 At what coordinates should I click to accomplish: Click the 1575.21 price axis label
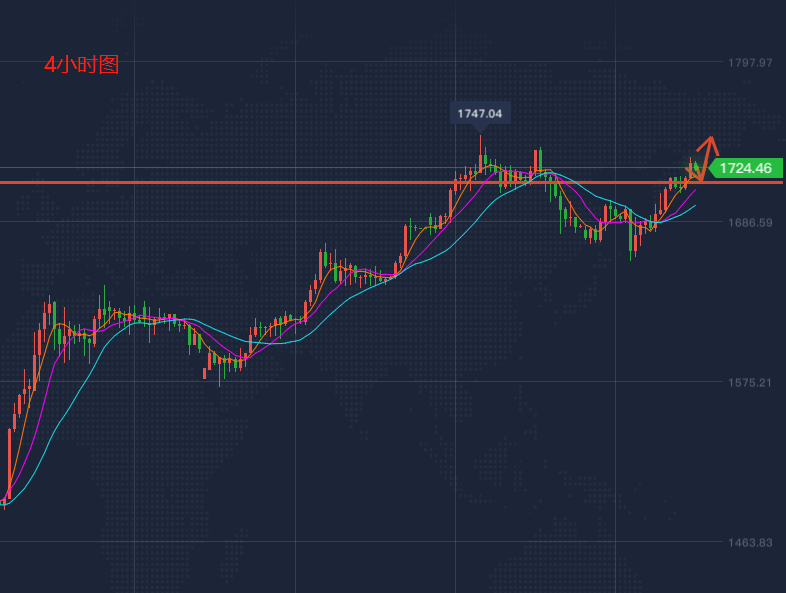point(750,382)
